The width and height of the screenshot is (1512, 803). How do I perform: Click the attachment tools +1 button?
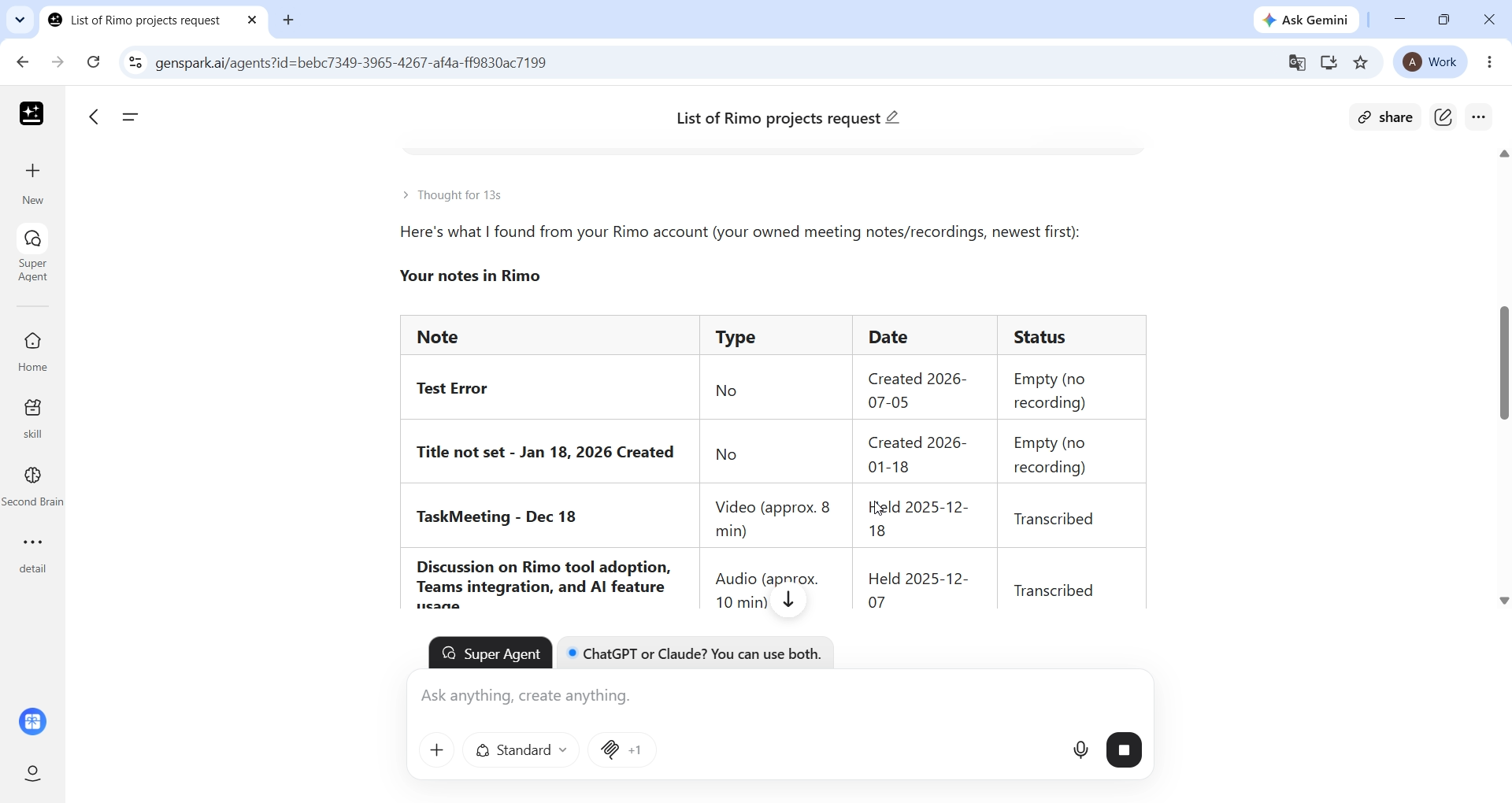point(623,751)
